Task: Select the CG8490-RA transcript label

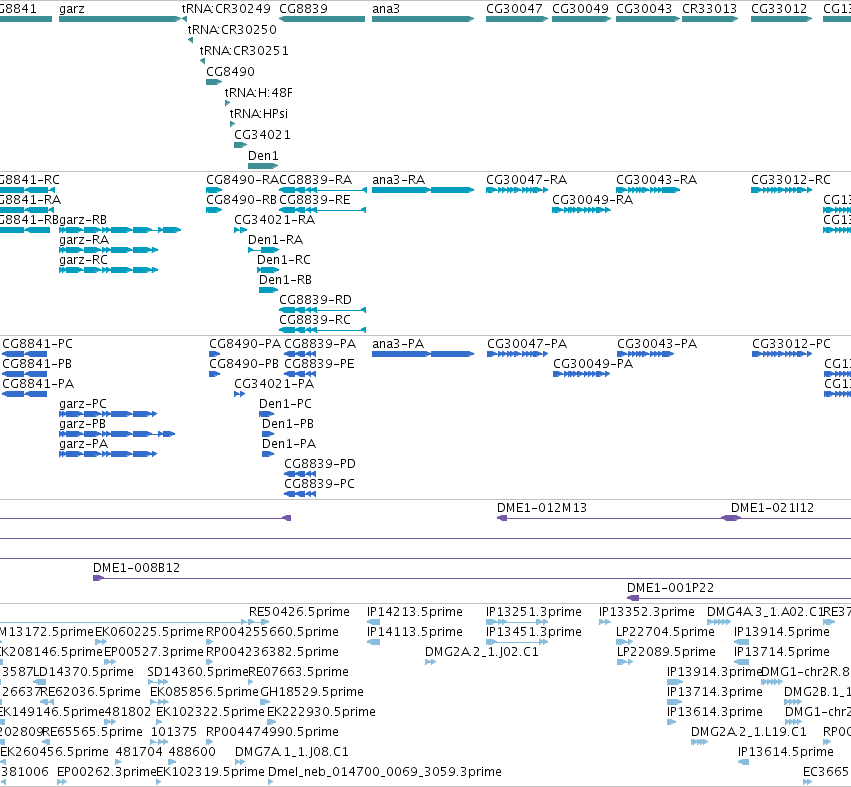Action: coord(242,180)
